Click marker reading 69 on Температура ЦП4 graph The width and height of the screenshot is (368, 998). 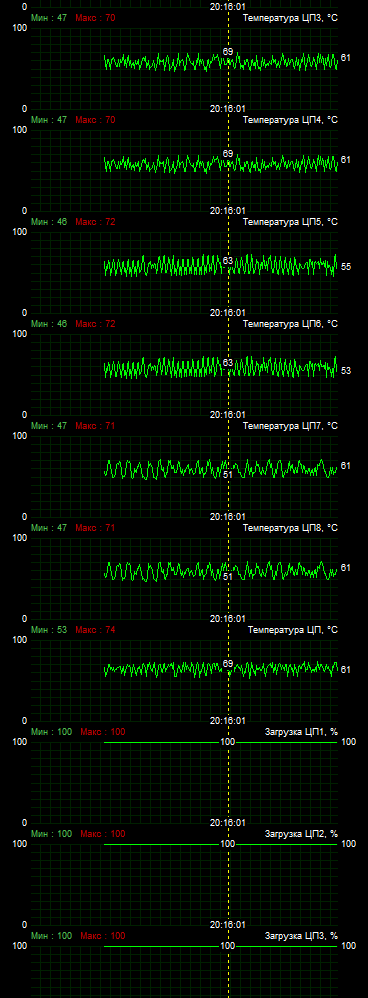(x=228, y=153)
